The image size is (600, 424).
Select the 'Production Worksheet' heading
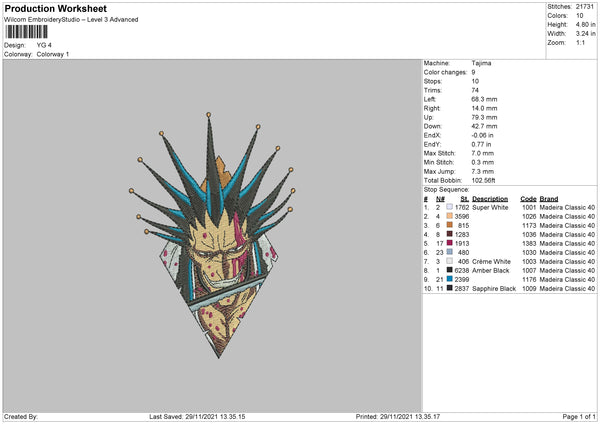(x=55, y=8)
